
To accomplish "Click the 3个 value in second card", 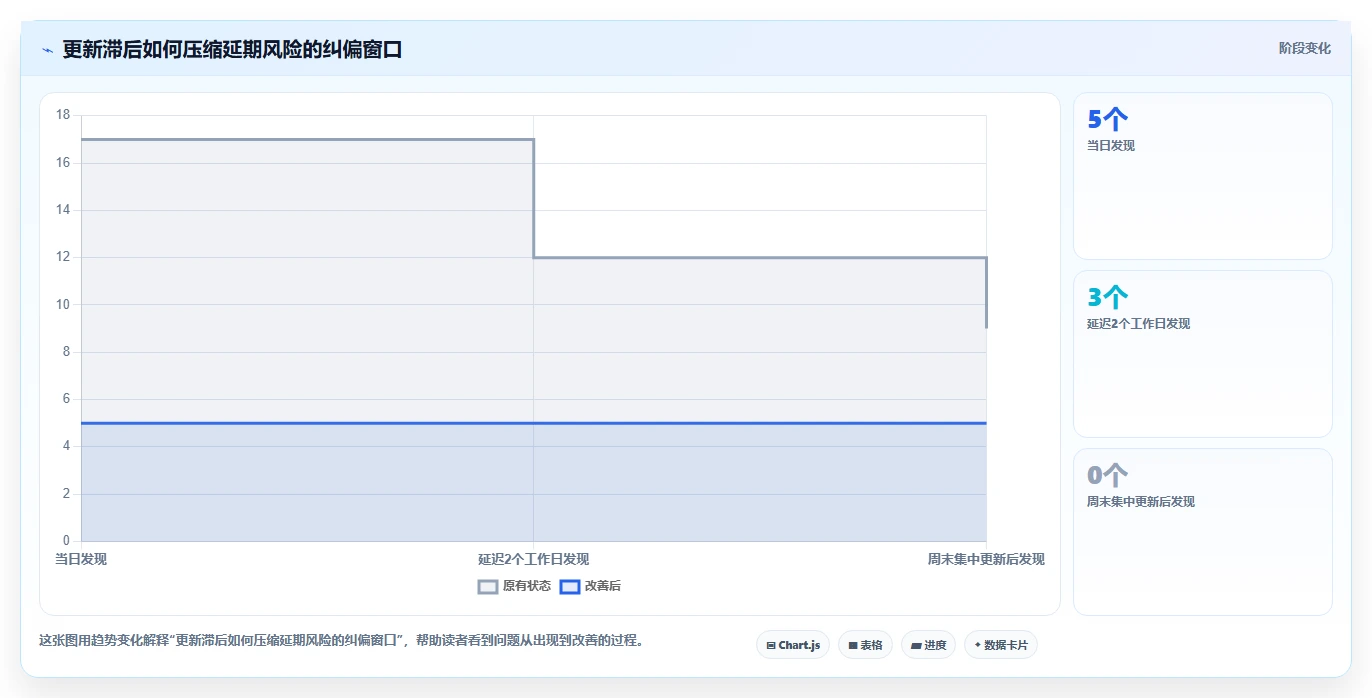I will (1107, 298).
